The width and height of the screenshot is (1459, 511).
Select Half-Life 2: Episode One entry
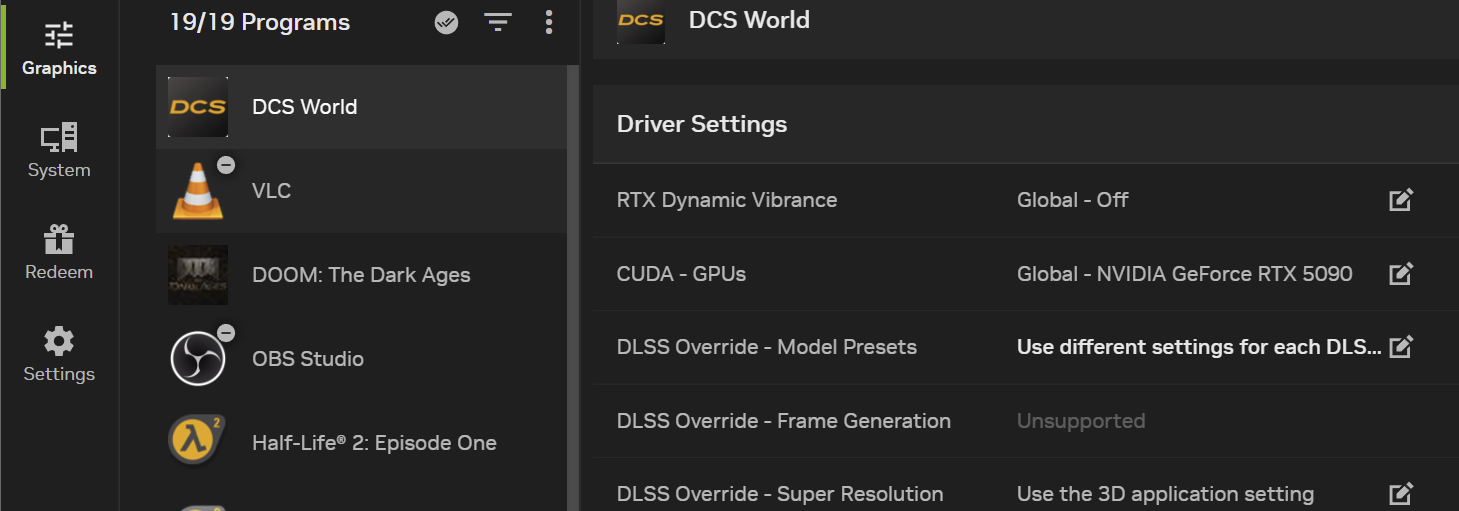[361, 443]
